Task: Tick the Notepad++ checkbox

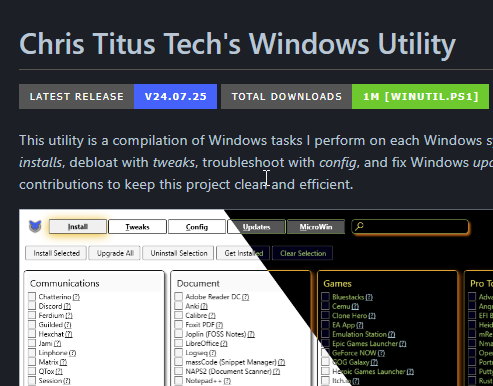Action: point(179,380)
